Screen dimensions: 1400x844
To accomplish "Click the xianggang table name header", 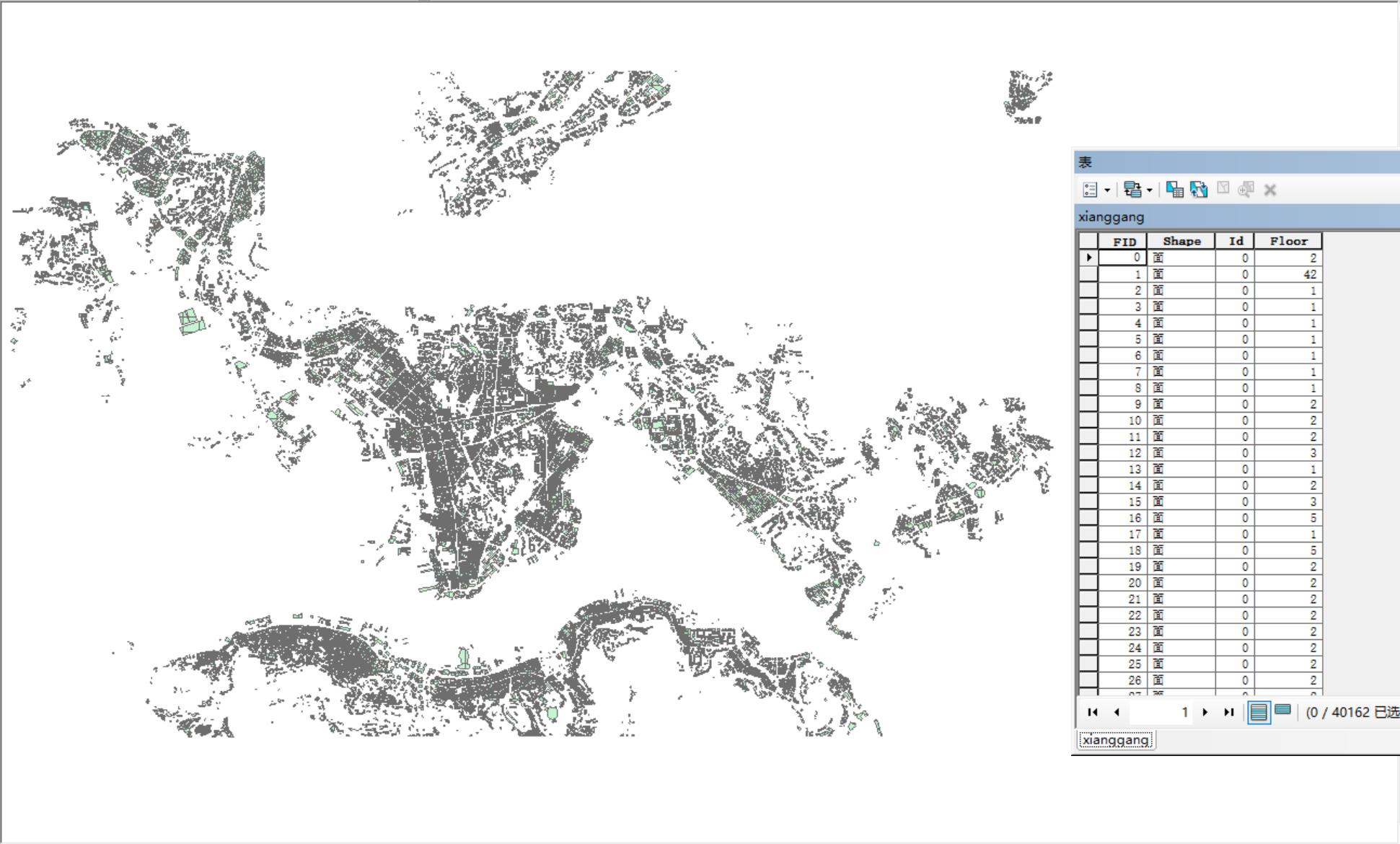I will tap(1237, 216).
